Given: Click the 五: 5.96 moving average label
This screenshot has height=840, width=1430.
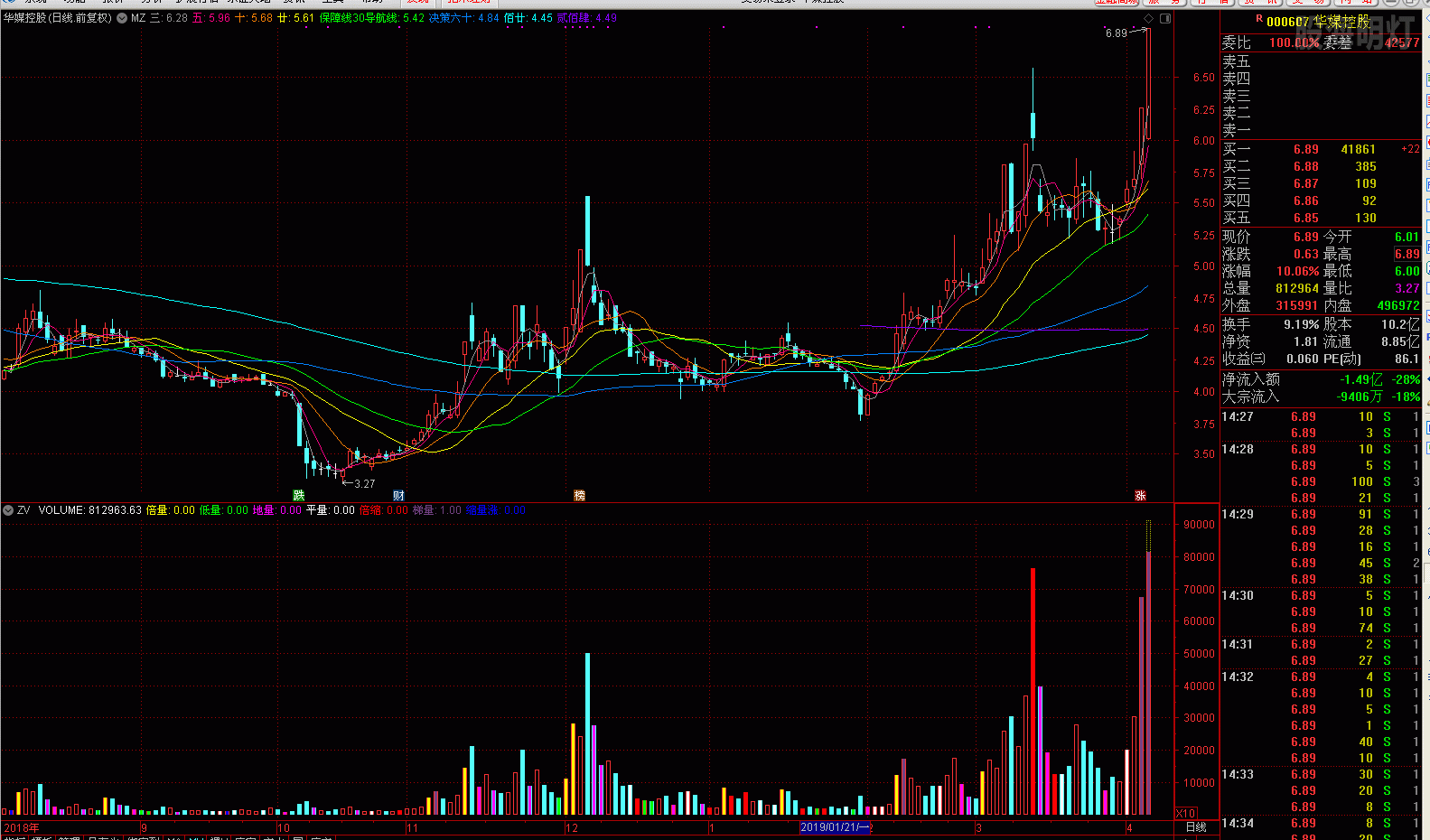Looking at the screenshot, I should click(211, 18).
